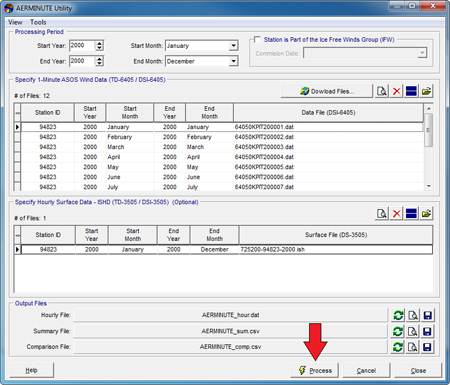Refresh Hourly File output name
The width and height of the screenshot is (450, 385).
(x=398, y=315)
